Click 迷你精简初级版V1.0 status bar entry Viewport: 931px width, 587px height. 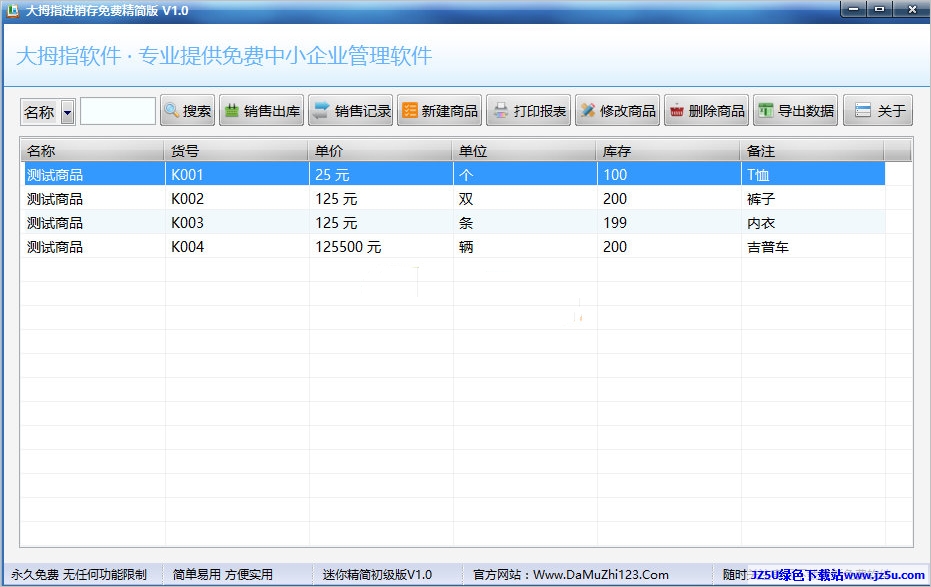377,575
